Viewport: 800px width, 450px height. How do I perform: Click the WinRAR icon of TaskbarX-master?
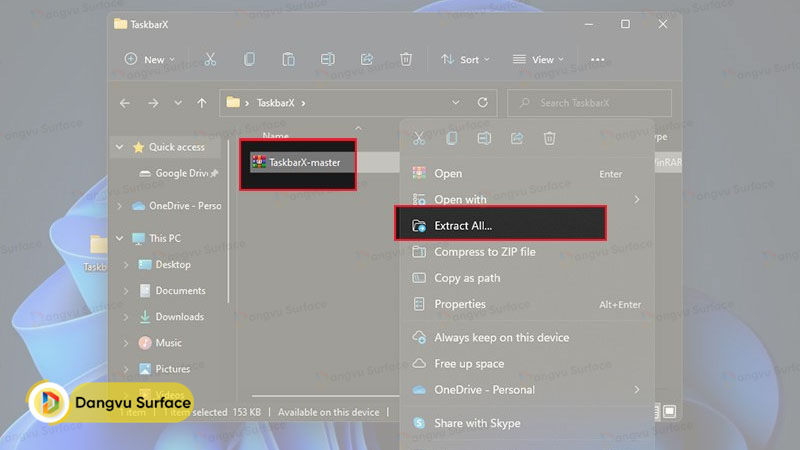(259, 162)
